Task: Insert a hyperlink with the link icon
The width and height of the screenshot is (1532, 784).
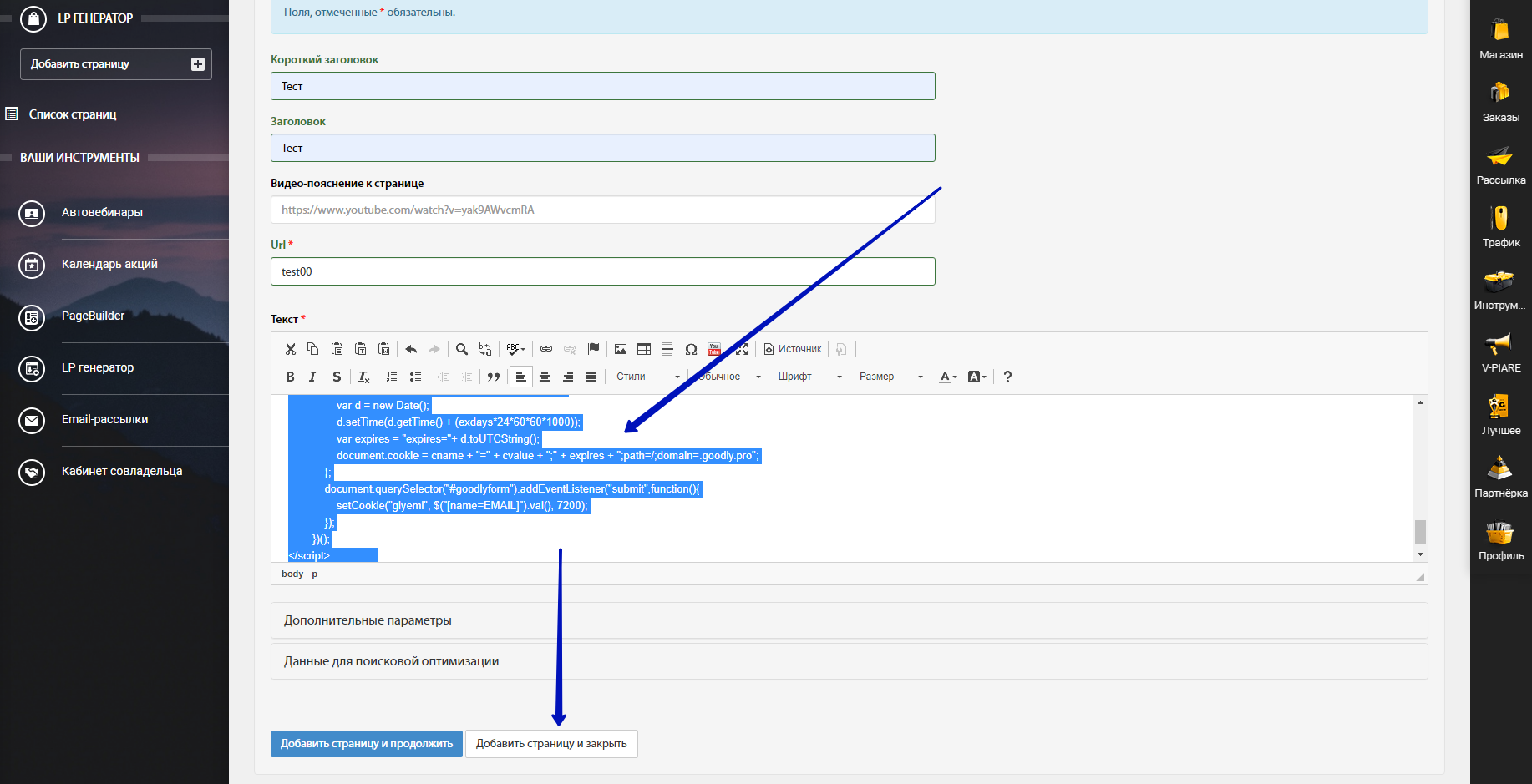Action: tap(546, 349)
